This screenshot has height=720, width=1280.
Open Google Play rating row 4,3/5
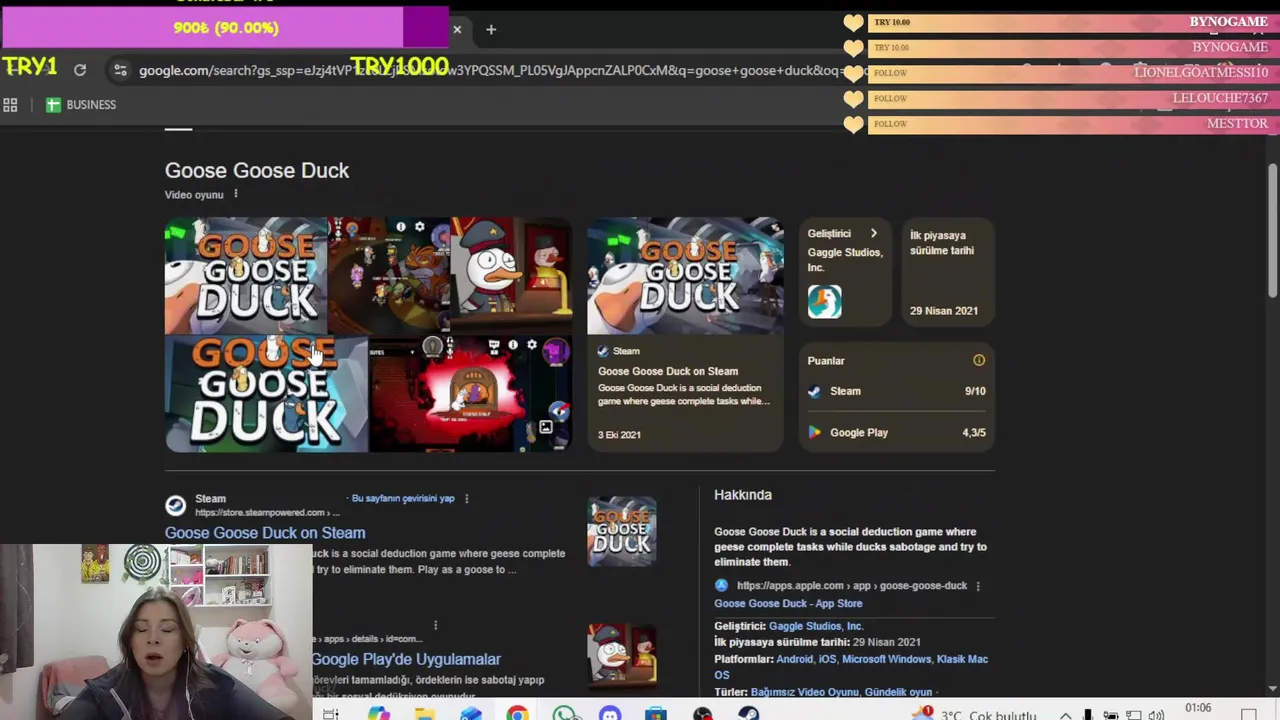[897, 432]
